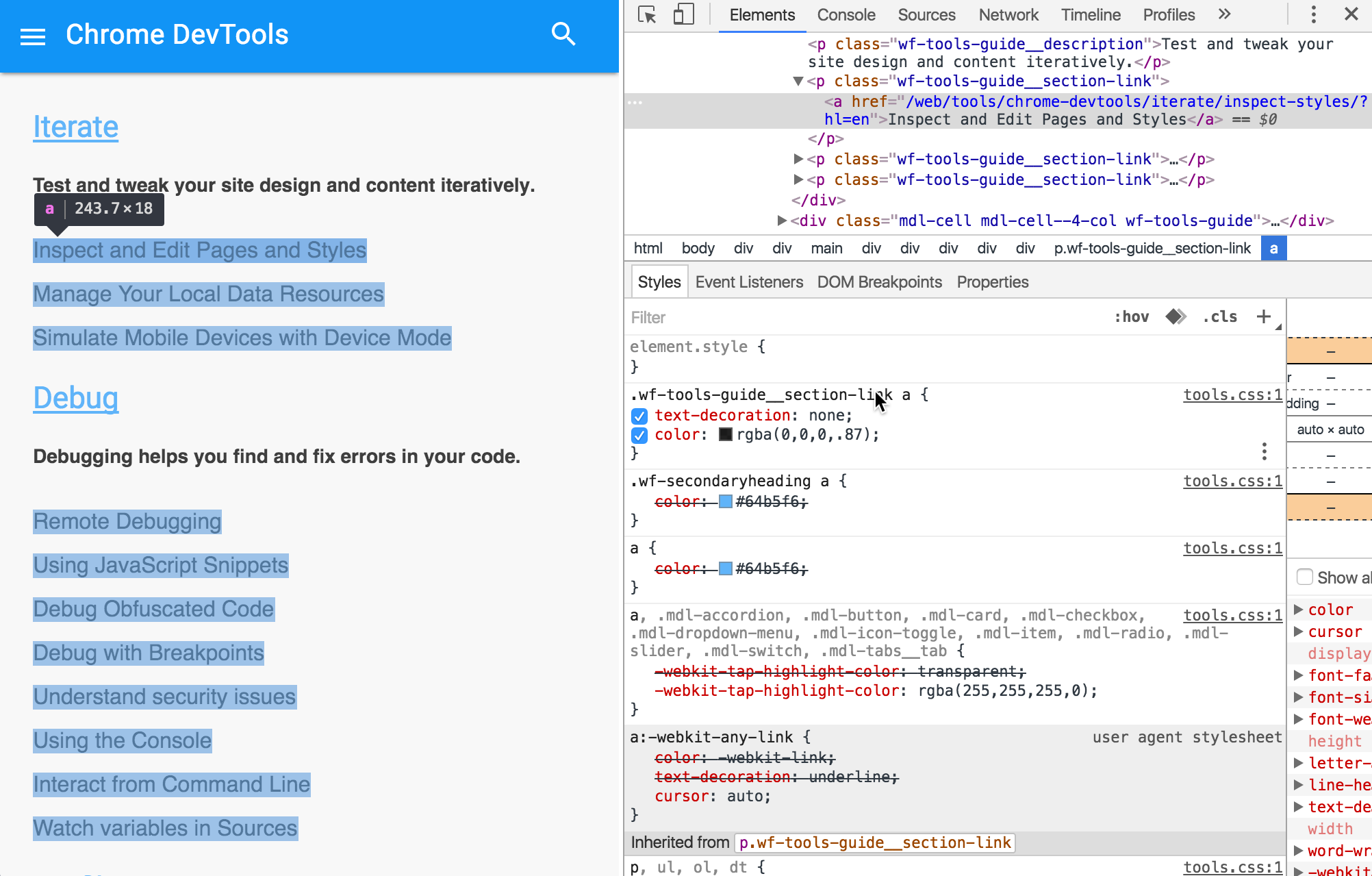
Task: Open Interact from Command Line link
Action: [x=172, y=785]
